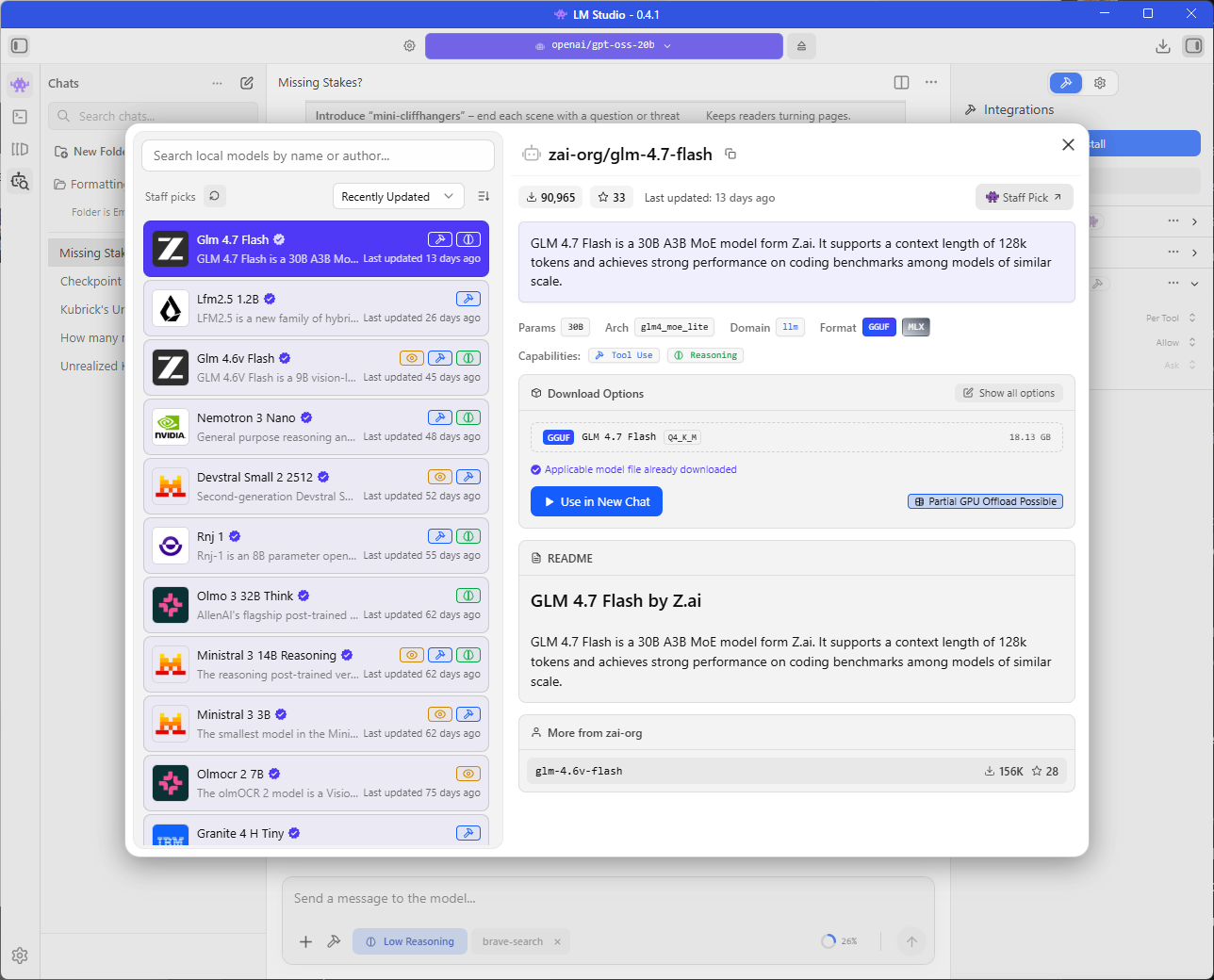Viewport: 1214px width, 980px height.
Task: Open settings gear in bottom-left corner
Action: click(20, 955)
